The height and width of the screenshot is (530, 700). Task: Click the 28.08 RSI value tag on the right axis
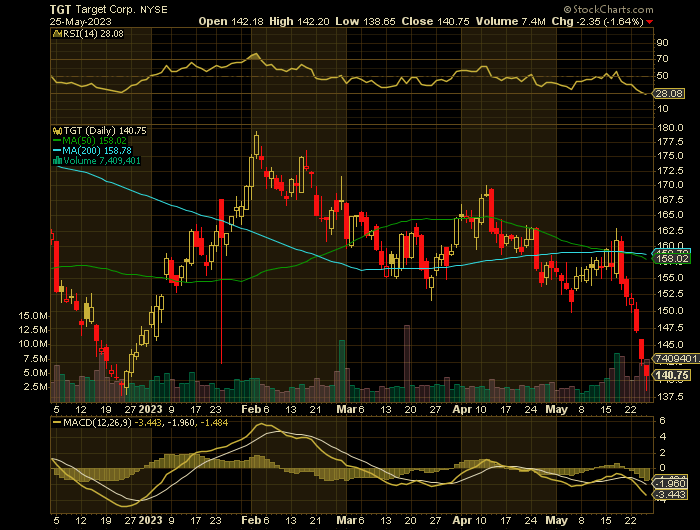(669, 94)
